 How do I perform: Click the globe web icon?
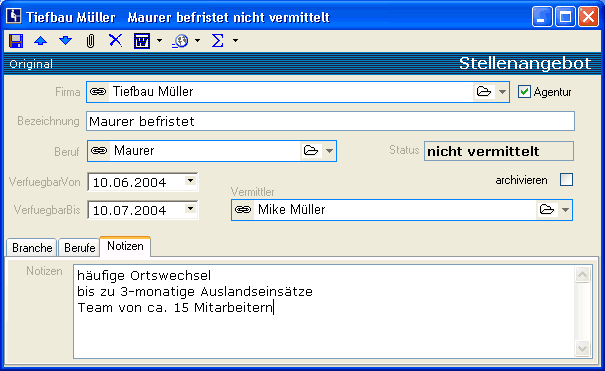180,41
